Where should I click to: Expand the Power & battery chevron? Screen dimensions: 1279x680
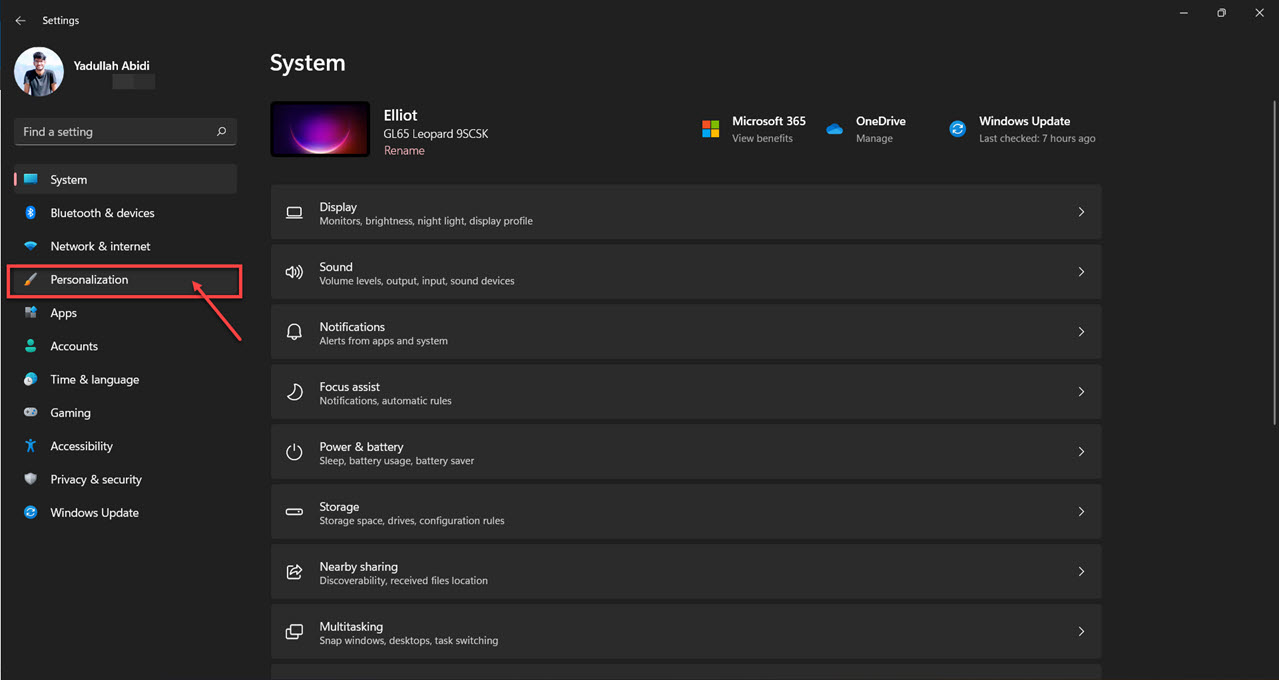pyautogui.click(x=1081, y=452)
